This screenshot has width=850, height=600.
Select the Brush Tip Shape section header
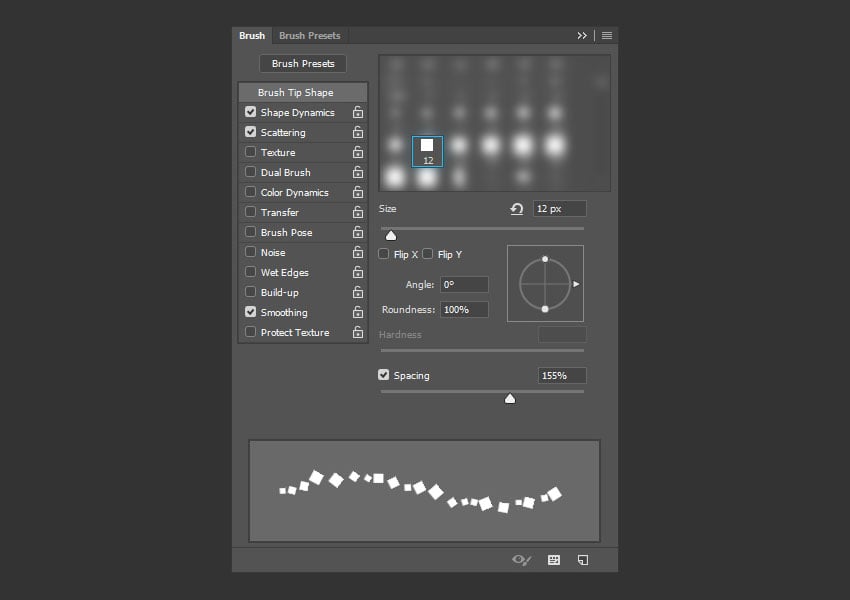click(302, 91)
